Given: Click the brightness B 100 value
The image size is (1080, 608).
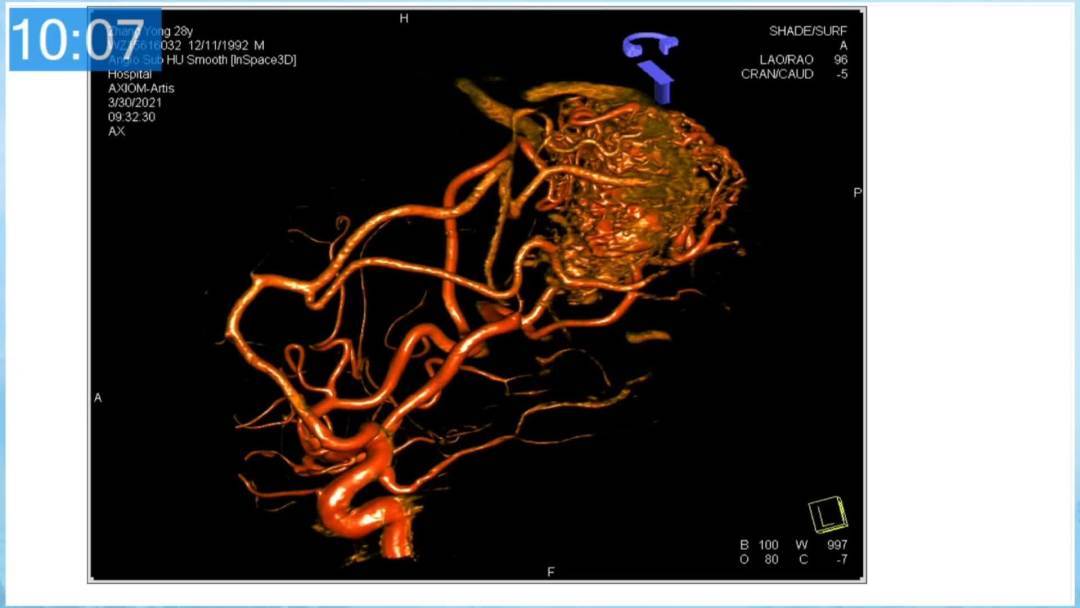Looking at the screenshot, I should [768, 545].
